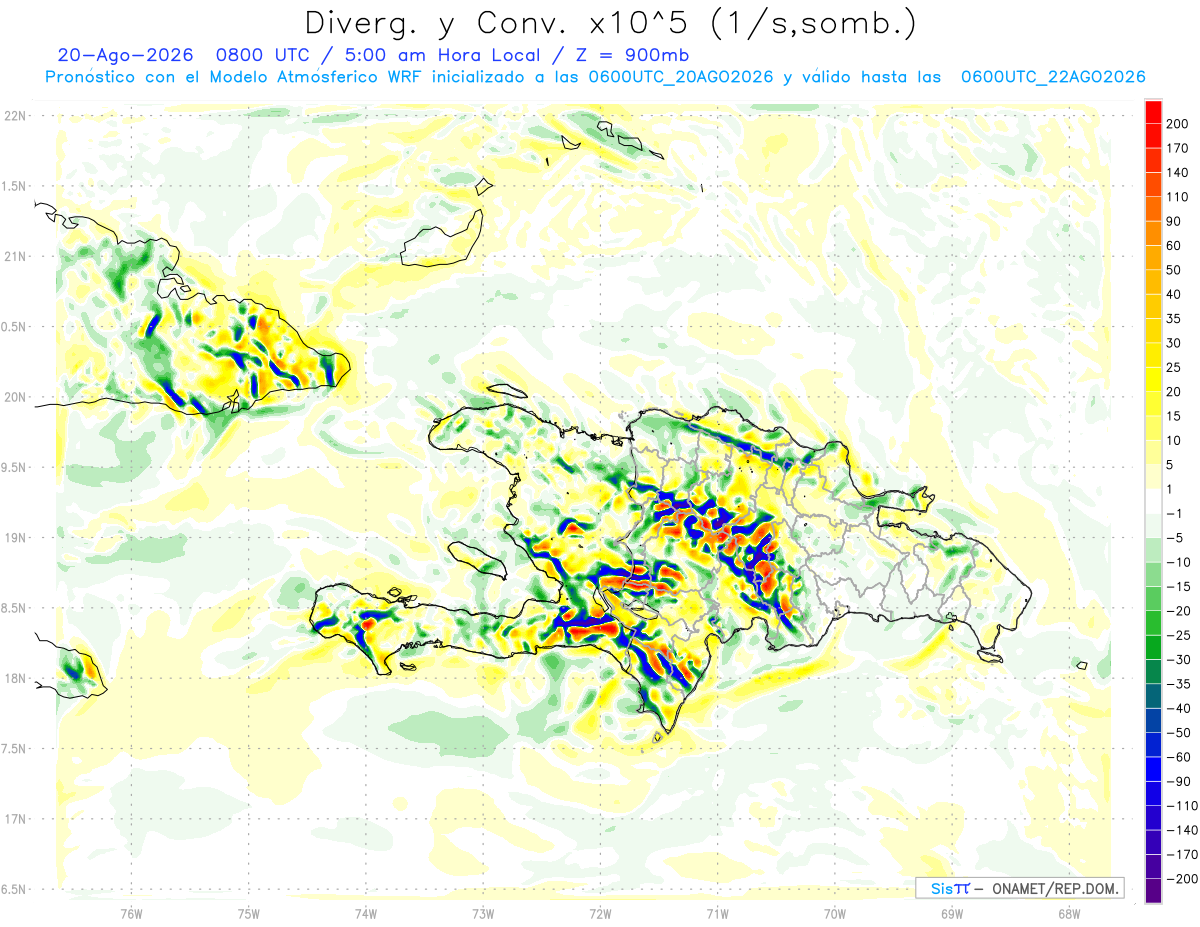The image size is (1200, 927).
Task: Click the '20N' latitude label
Action: pyautogui.click(x=14, y=397)
